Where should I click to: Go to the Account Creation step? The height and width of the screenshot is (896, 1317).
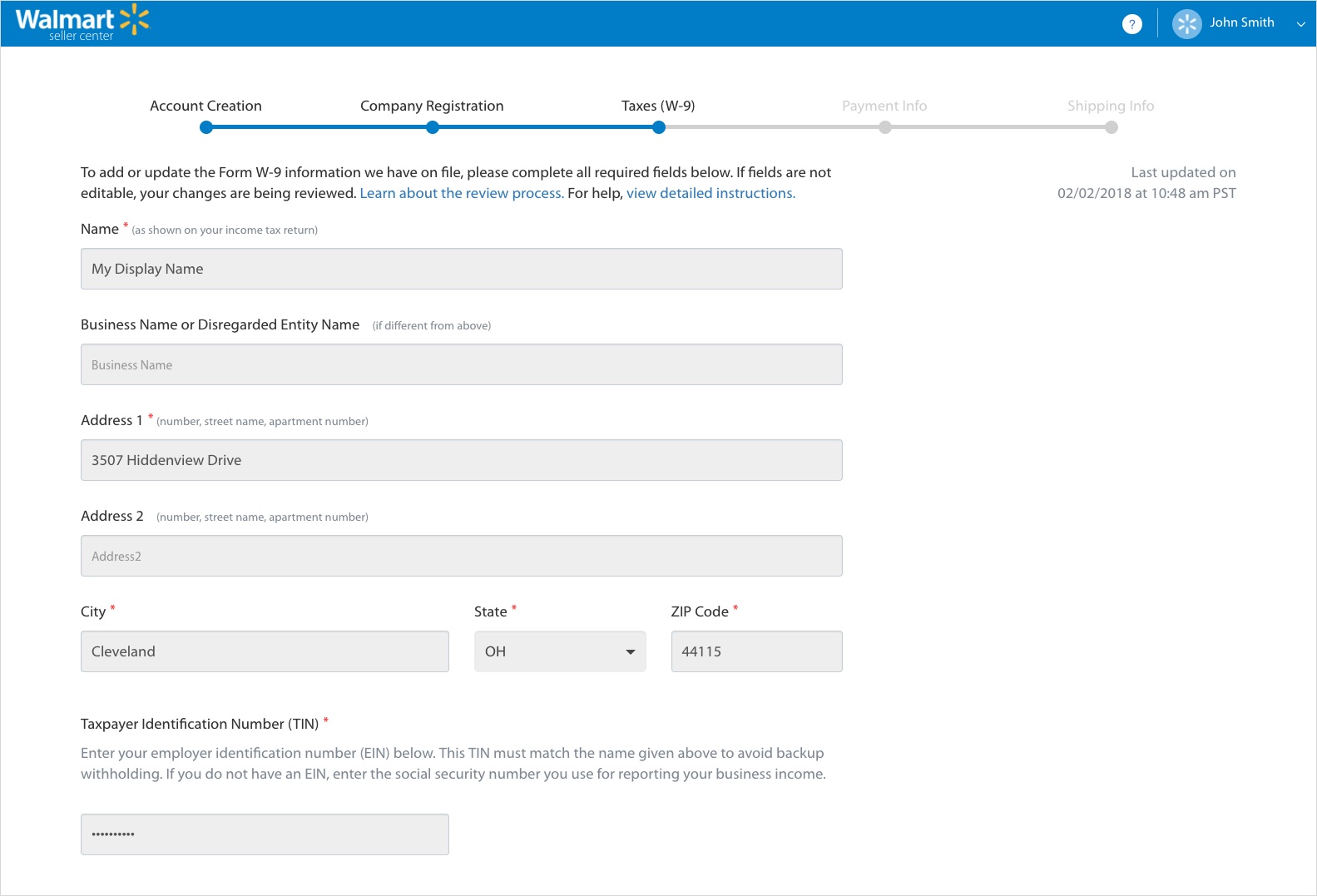205,106
